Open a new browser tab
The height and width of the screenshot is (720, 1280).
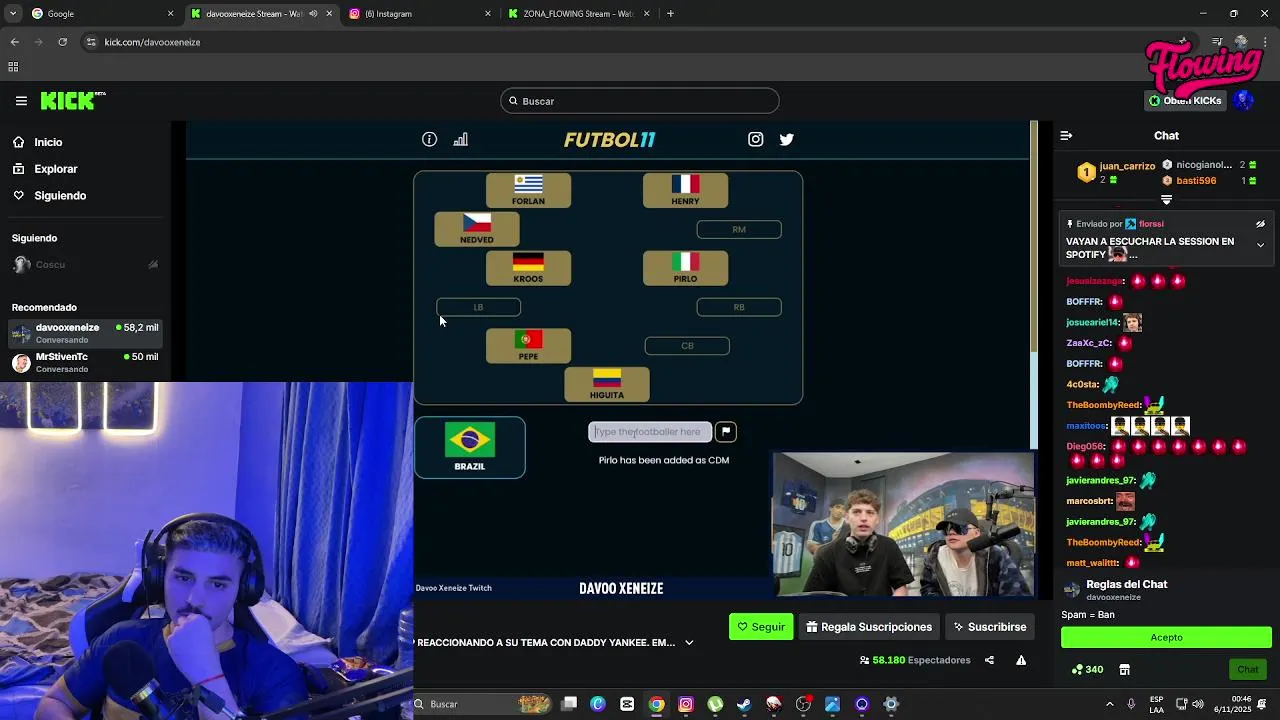coord(670,14)
